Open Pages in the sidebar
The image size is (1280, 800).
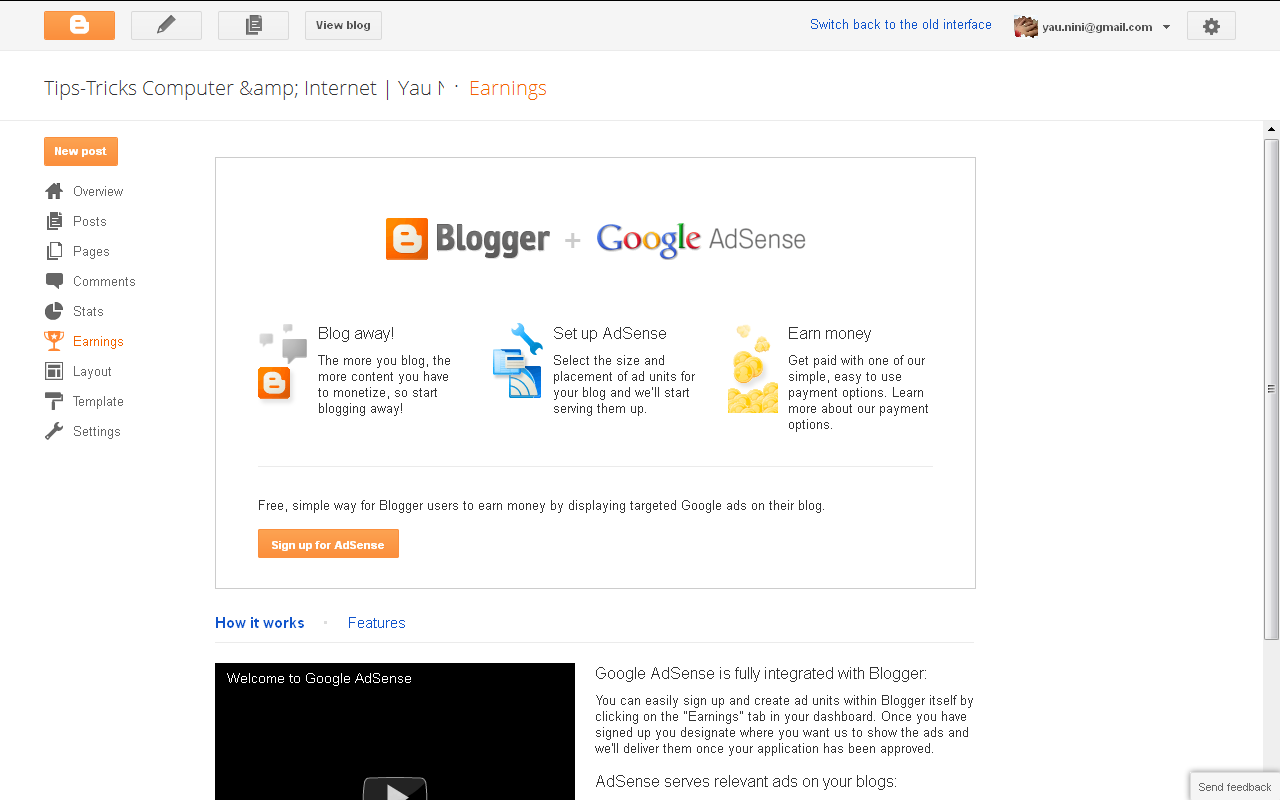tap(91, 251)
